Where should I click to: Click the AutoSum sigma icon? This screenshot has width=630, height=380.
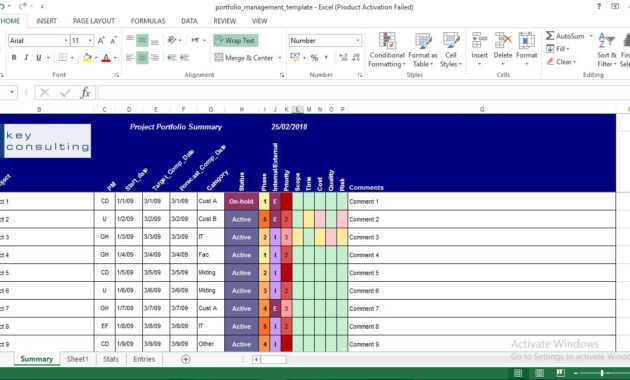[550, 36]
